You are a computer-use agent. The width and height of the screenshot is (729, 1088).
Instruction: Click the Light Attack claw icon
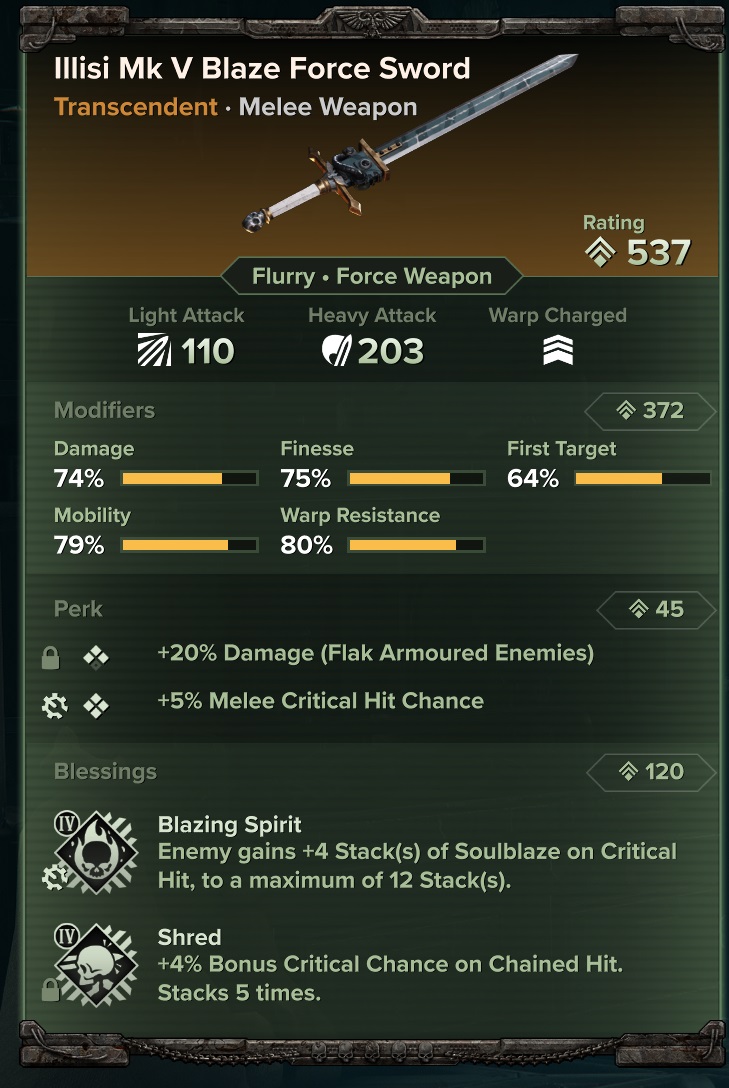pyautogui.click(x=154, y=351)
